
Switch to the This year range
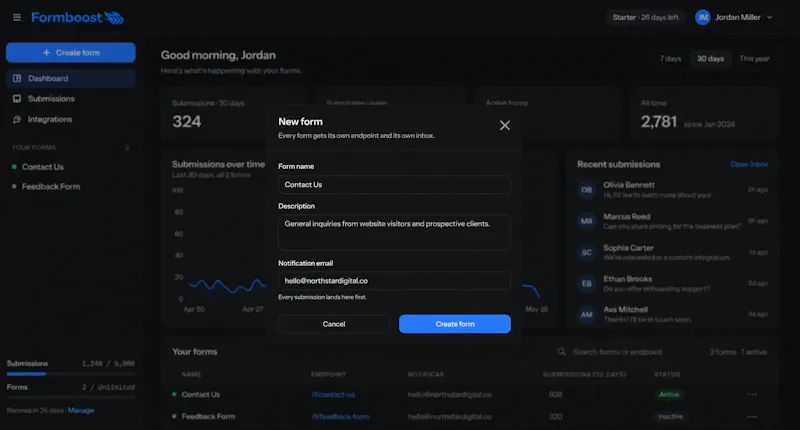754,59
